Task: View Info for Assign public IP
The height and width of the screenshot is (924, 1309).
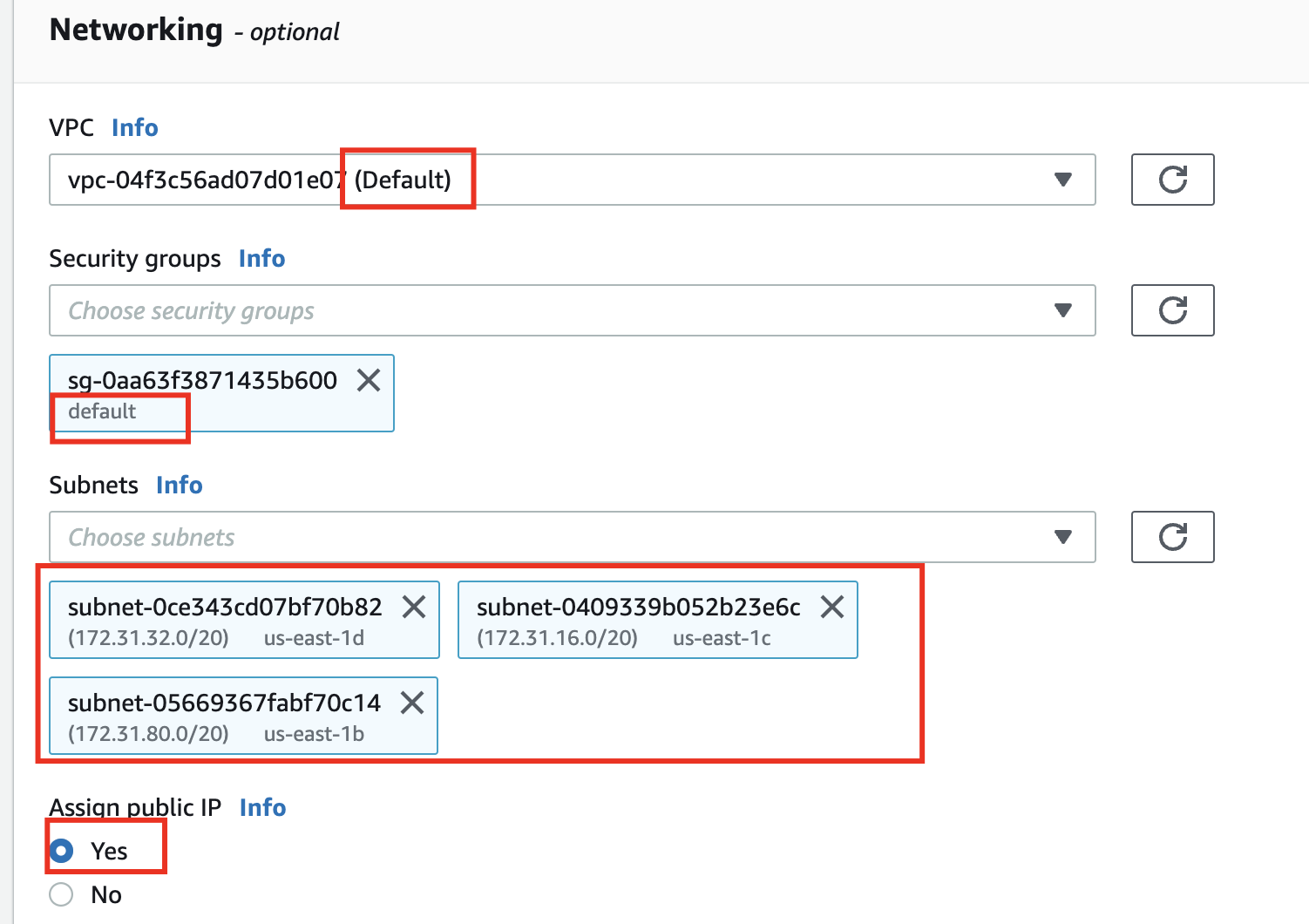Action: coord(262,807)
